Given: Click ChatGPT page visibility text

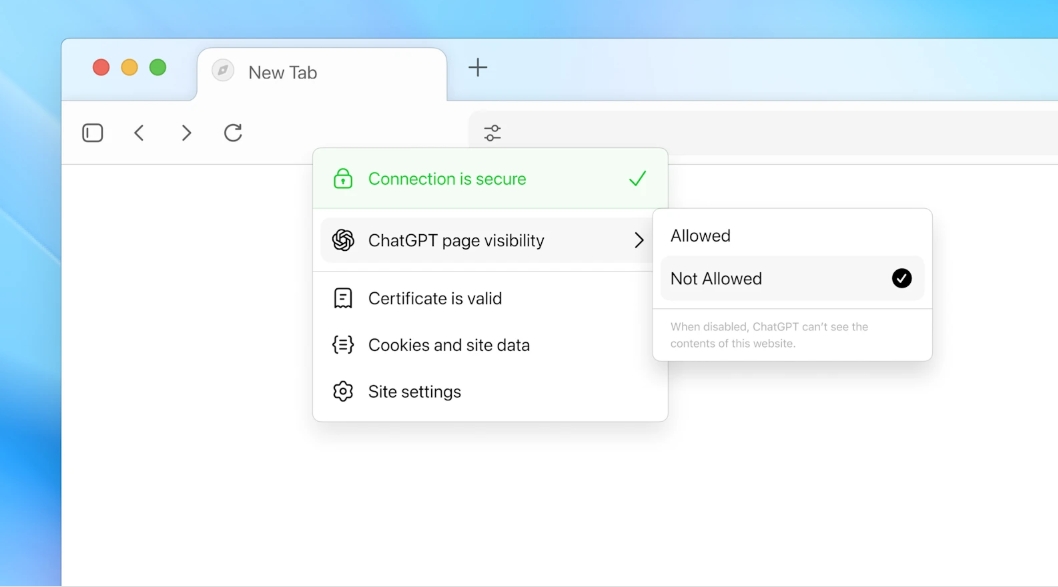Looking at the screenshot, I should click(x=456, y=241).
